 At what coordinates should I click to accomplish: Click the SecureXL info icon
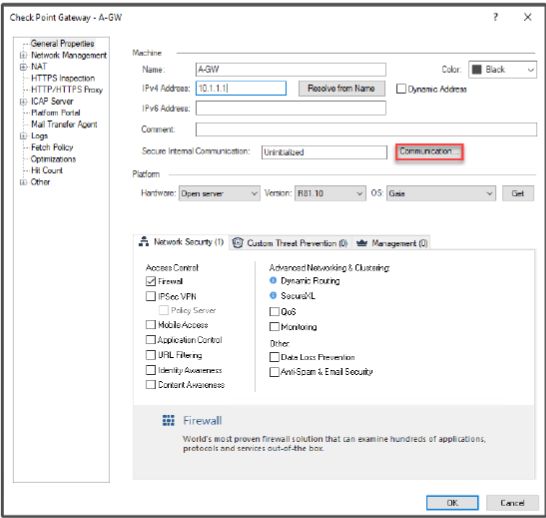(273, 296)
